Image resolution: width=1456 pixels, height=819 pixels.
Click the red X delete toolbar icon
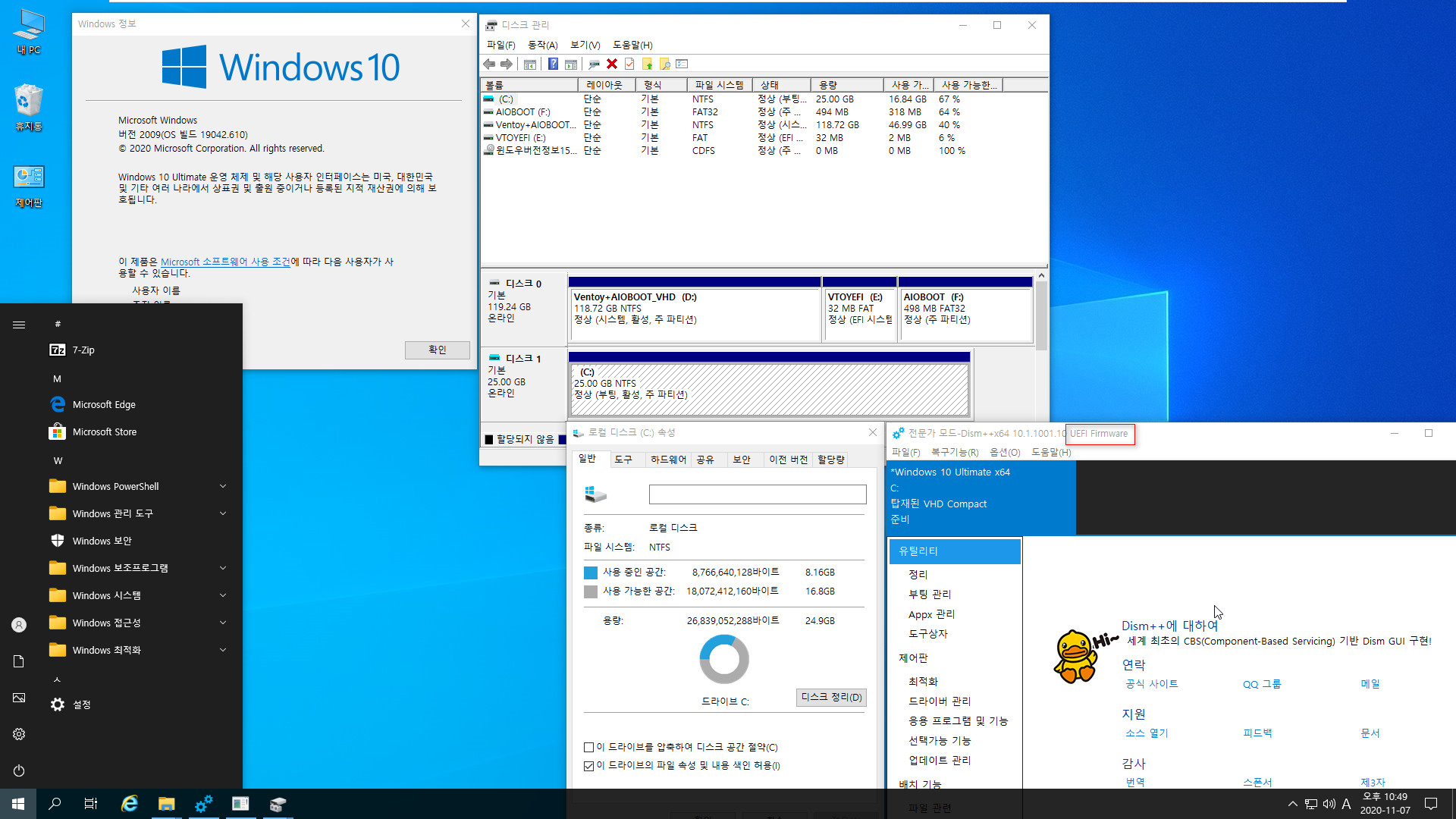612,64
